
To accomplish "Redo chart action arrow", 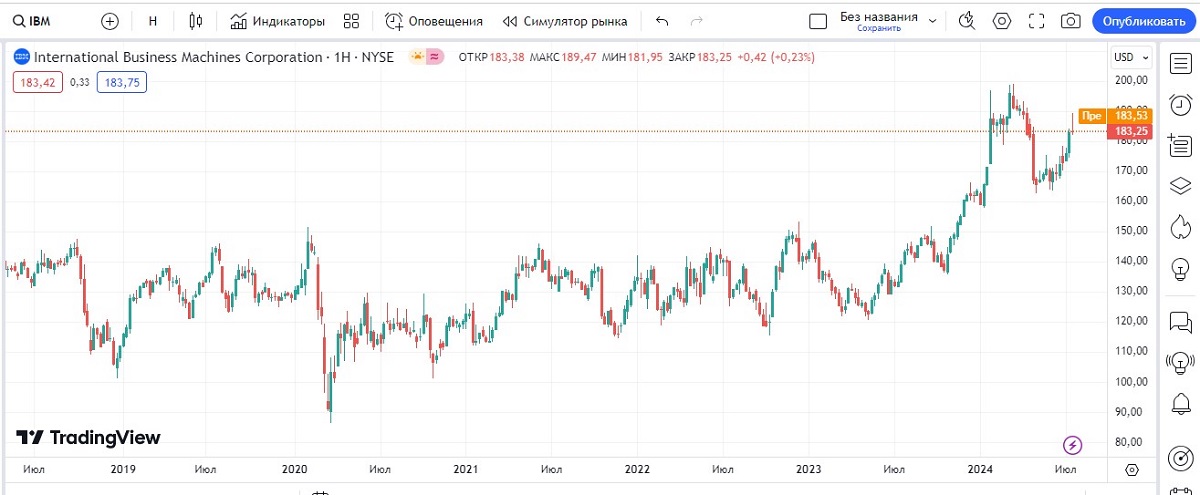I will (696, 21).
